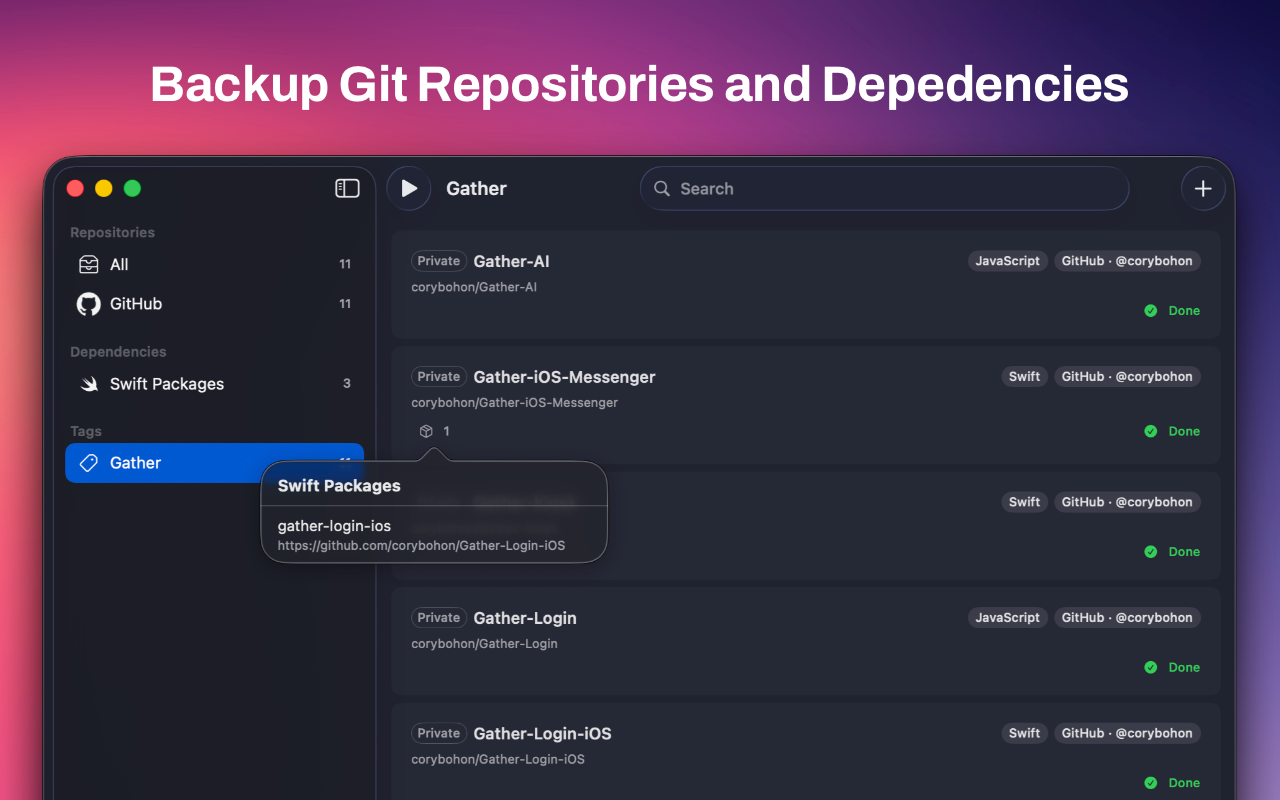Click the green Done checkmark for Gather-Login
Viewport: 1280px width, 800px height.
tap(1151, 667)
